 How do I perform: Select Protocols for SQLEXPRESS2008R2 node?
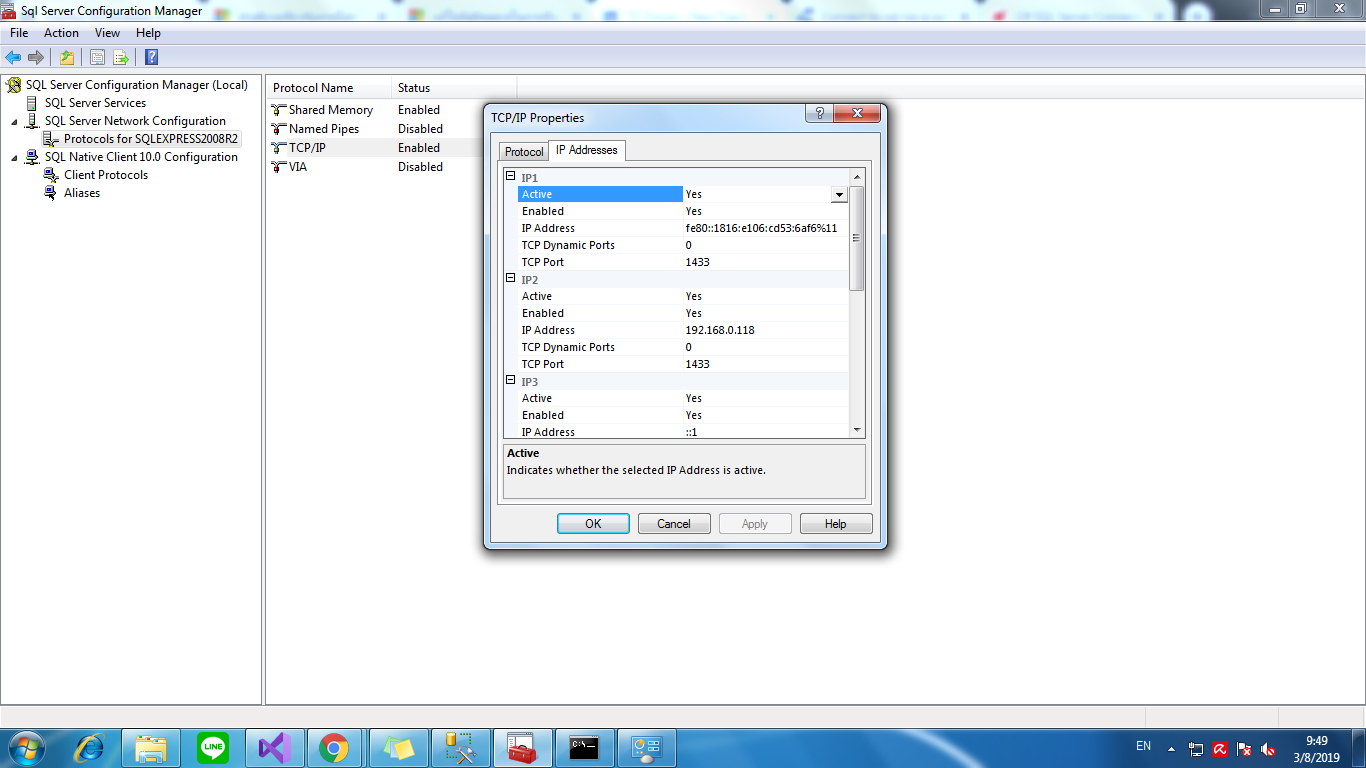pyautogui.click(x=151, y=139)
